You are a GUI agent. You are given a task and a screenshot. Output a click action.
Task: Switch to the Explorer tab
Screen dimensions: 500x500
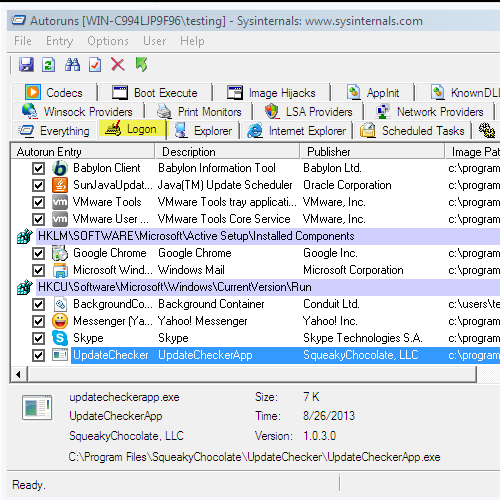204,130
